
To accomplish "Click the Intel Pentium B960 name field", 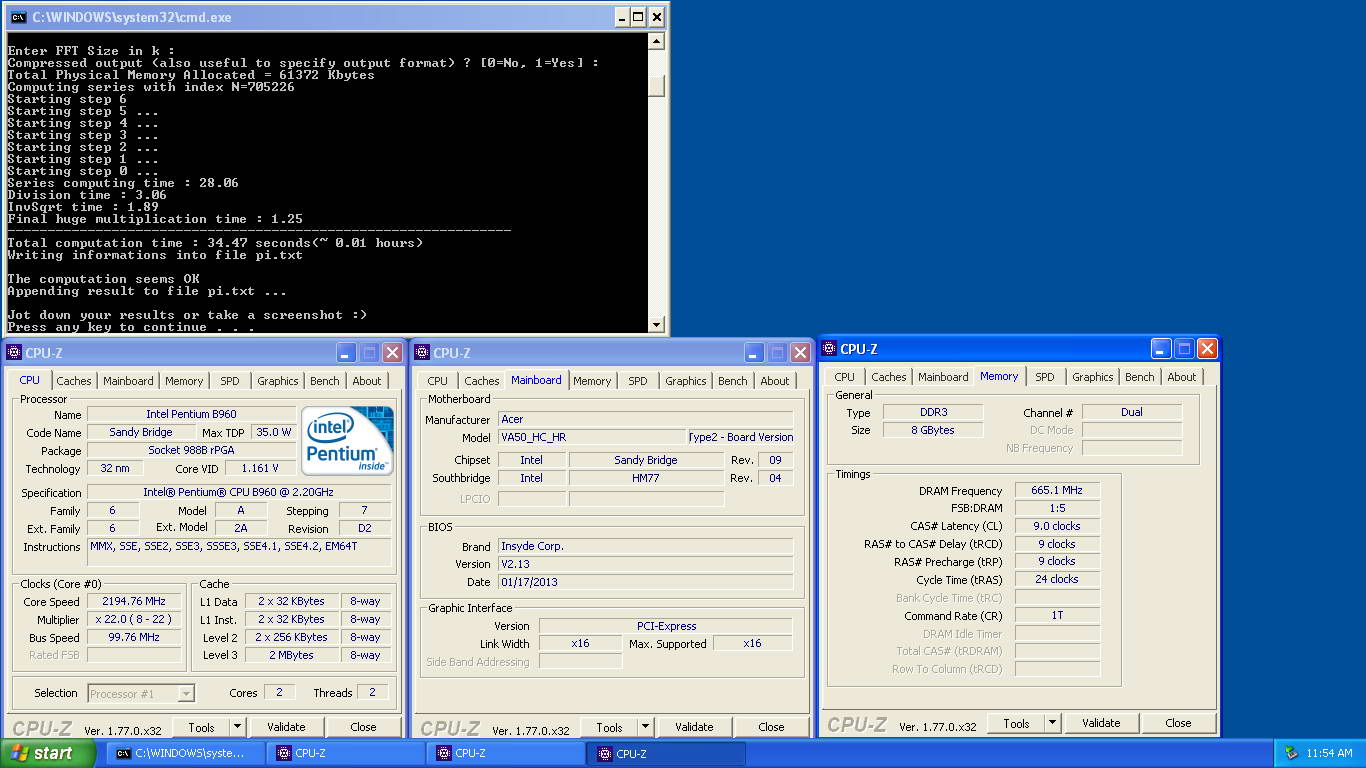I will (192, 414).
